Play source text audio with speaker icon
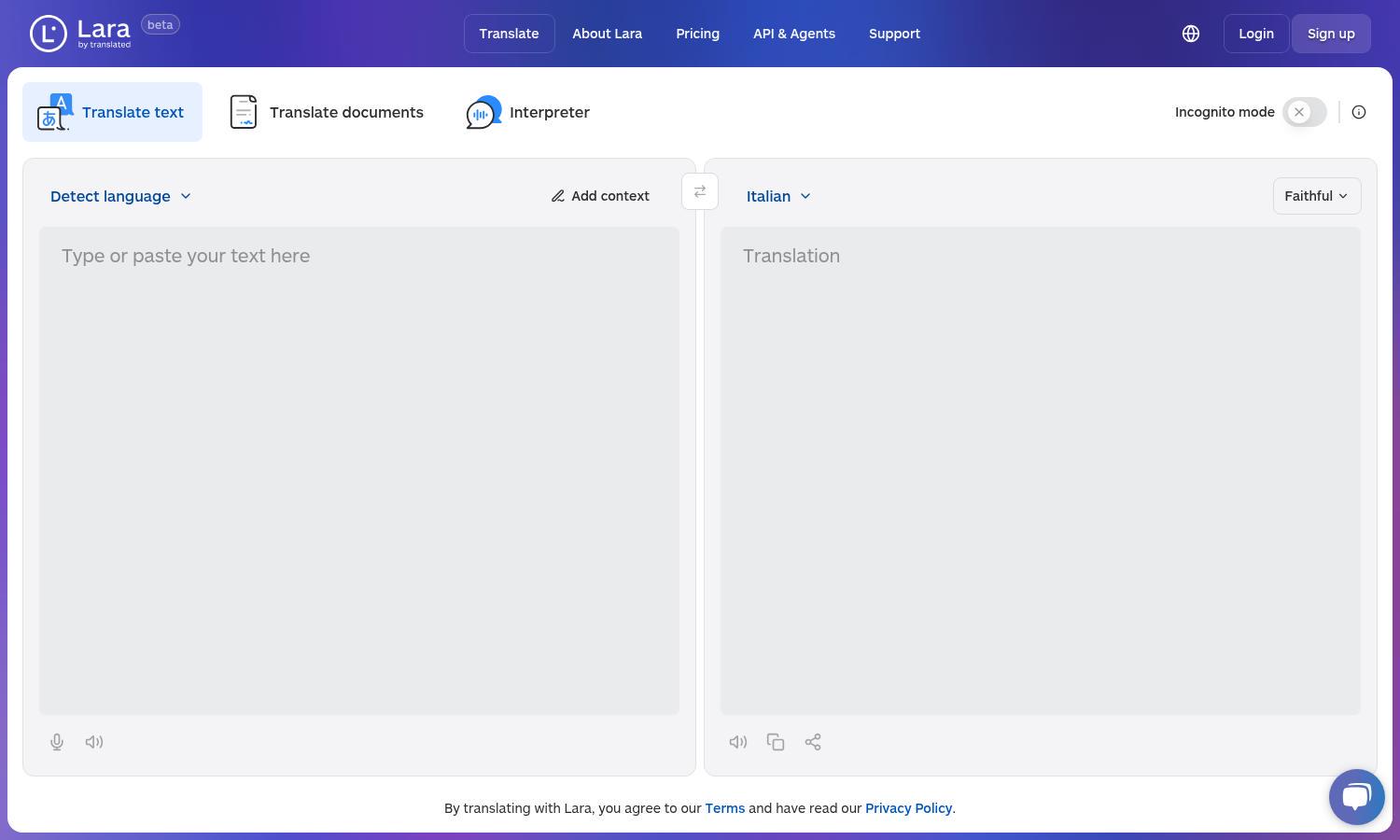1400x840 pixels. pyautogui.click(x=94, y=742)
